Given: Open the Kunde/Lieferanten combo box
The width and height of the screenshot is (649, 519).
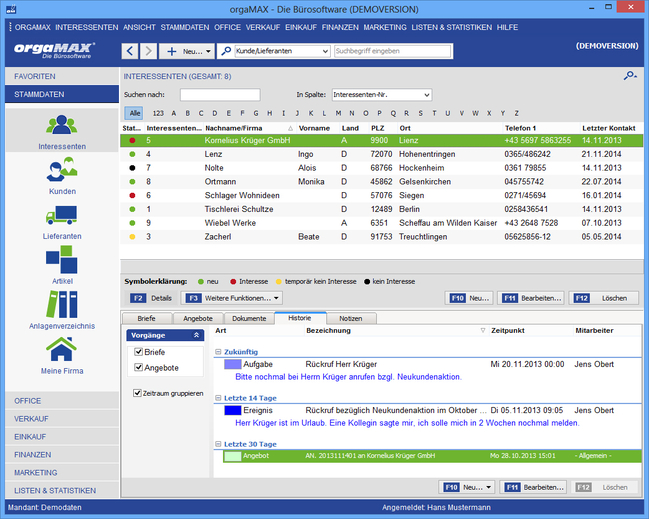Looking at the screenshot, I should (x=282, y=51).
